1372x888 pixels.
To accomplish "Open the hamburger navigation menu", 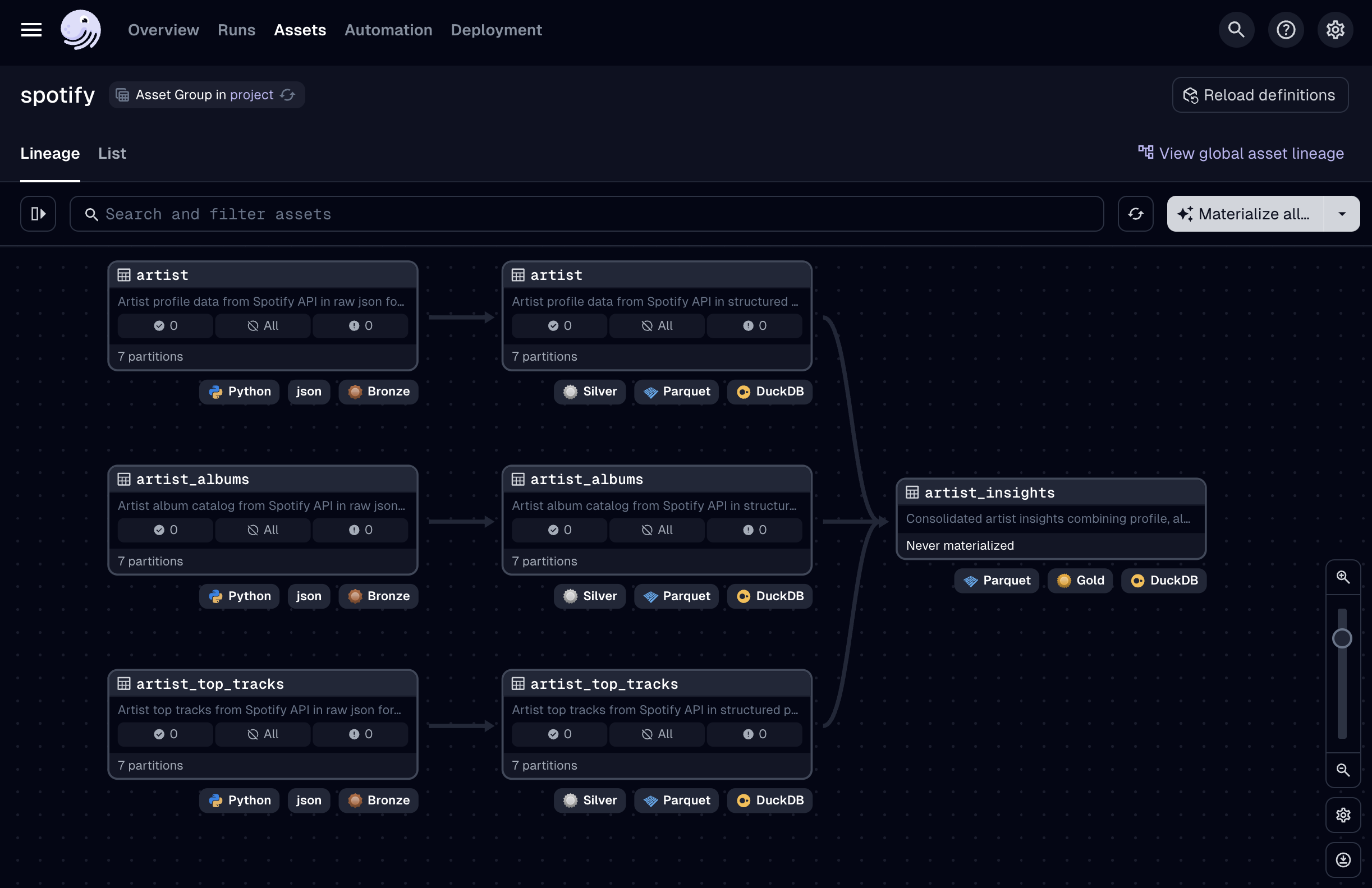I will point(31,30).
